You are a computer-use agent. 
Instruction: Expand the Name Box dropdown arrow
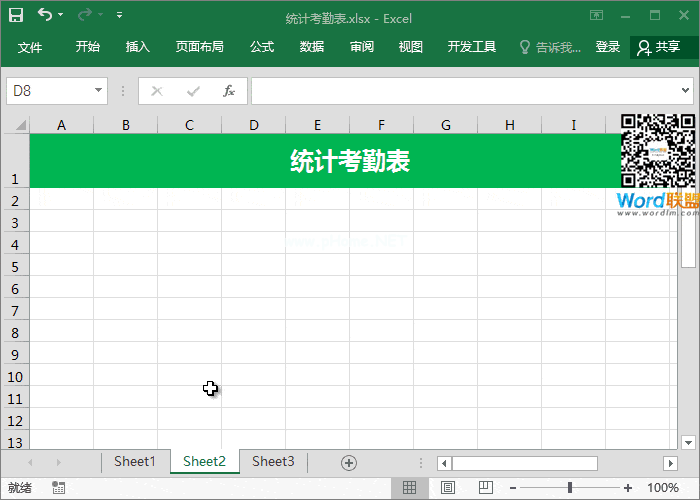tap(98, 91)
